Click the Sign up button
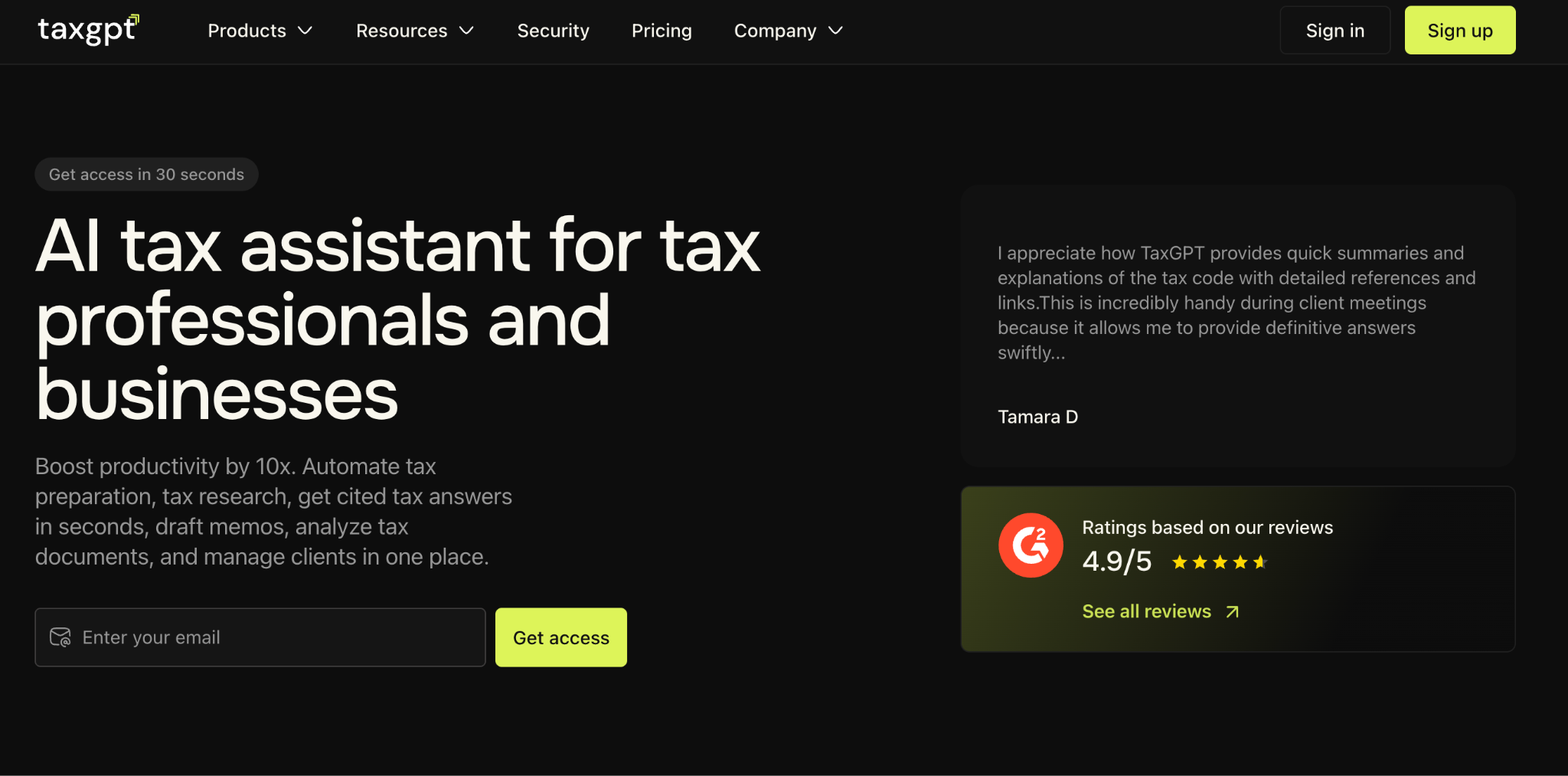 coord(1459,31)
